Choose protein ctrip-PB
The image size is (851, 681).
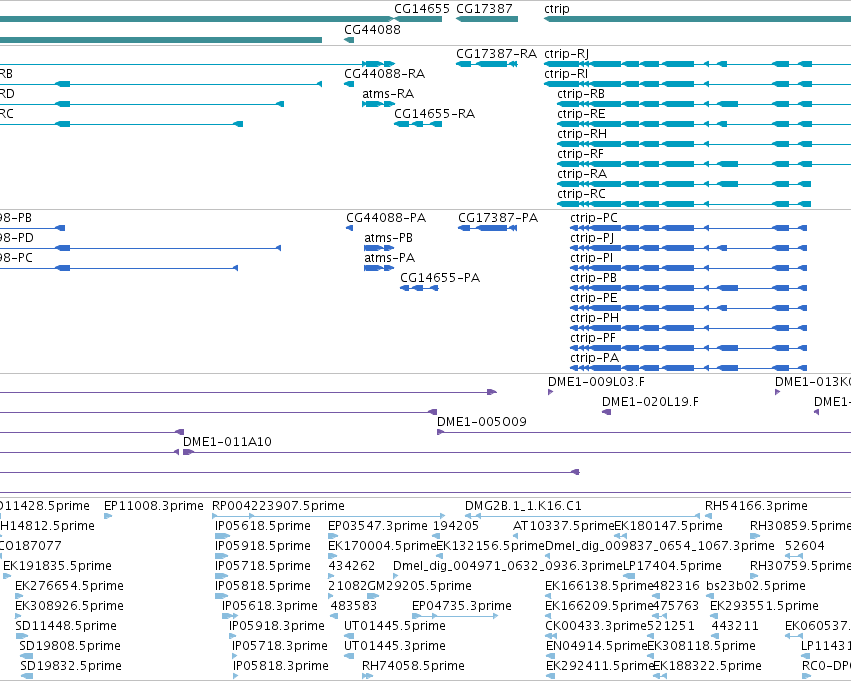point(593,278)
